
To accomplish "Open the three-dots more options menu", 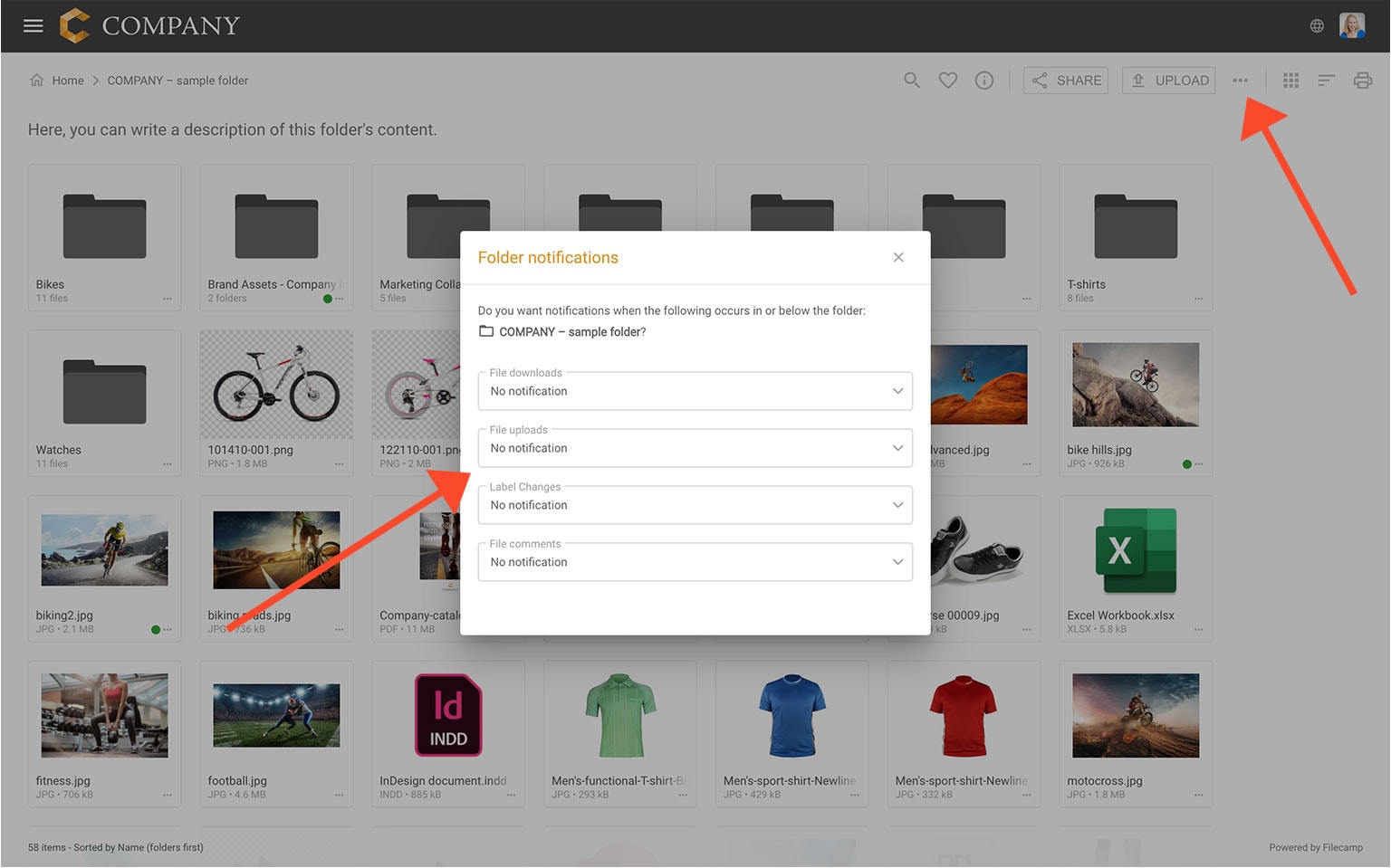I will [x=1240, y=81].
